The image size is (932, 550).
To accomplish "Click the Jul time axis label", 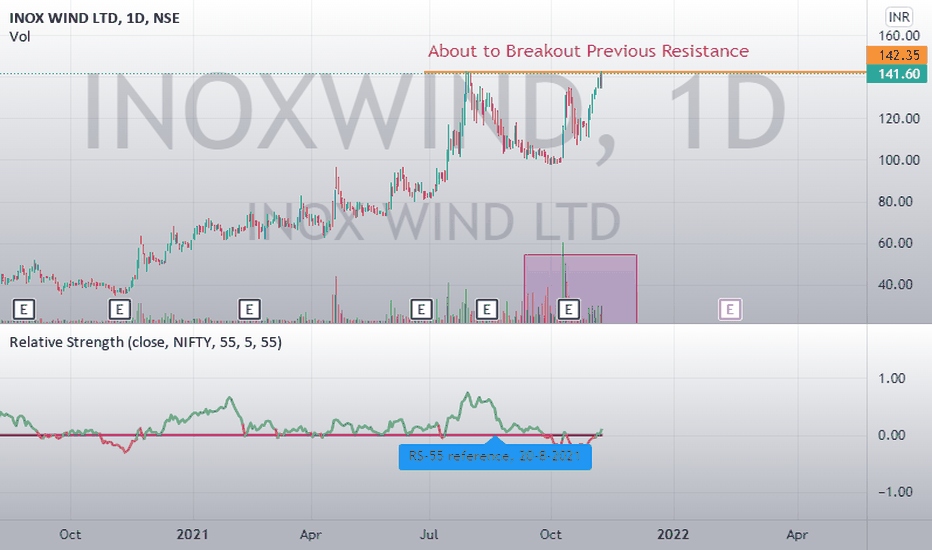I will click(429, 535).
